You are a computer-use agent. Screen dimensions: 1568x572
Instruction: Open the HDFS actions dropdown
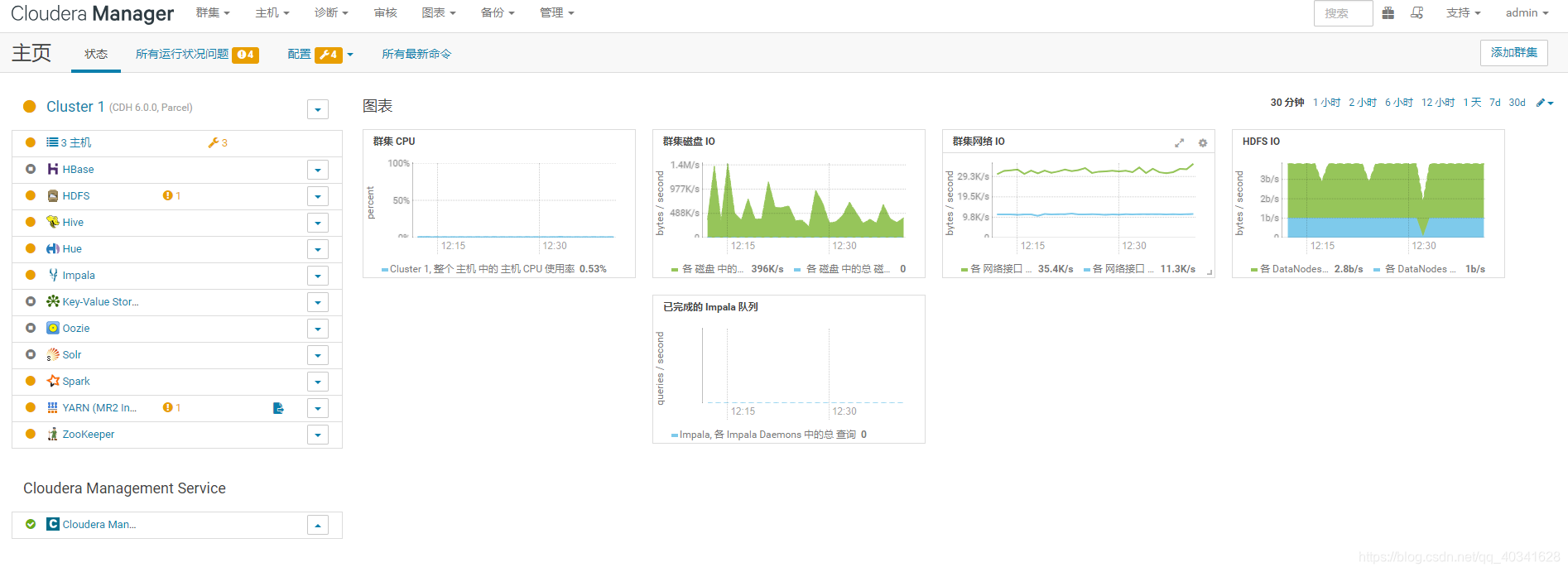tap(318, 196)
